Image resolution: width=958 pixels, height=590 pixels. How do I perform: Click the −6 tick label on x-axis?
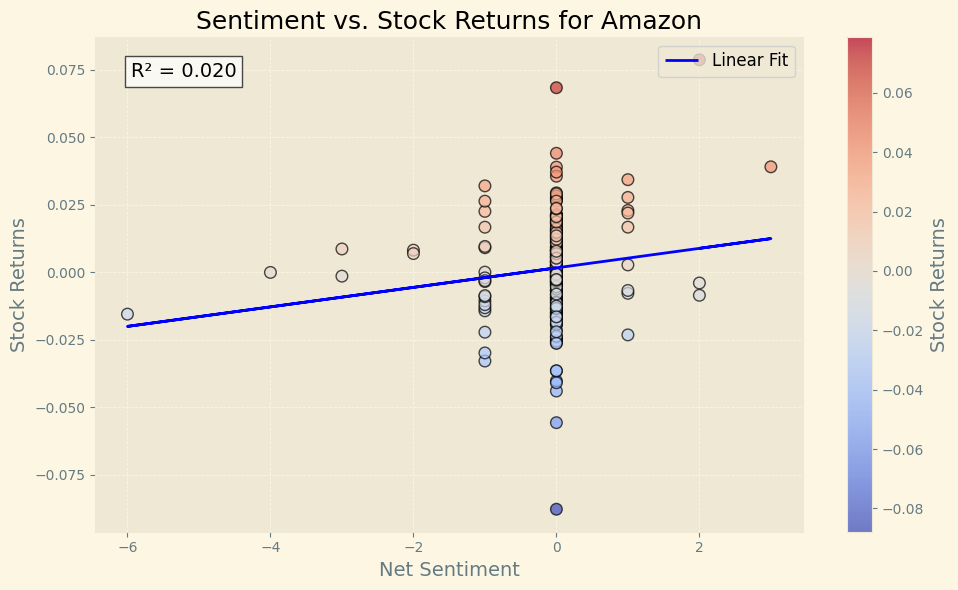click(127, 547)
